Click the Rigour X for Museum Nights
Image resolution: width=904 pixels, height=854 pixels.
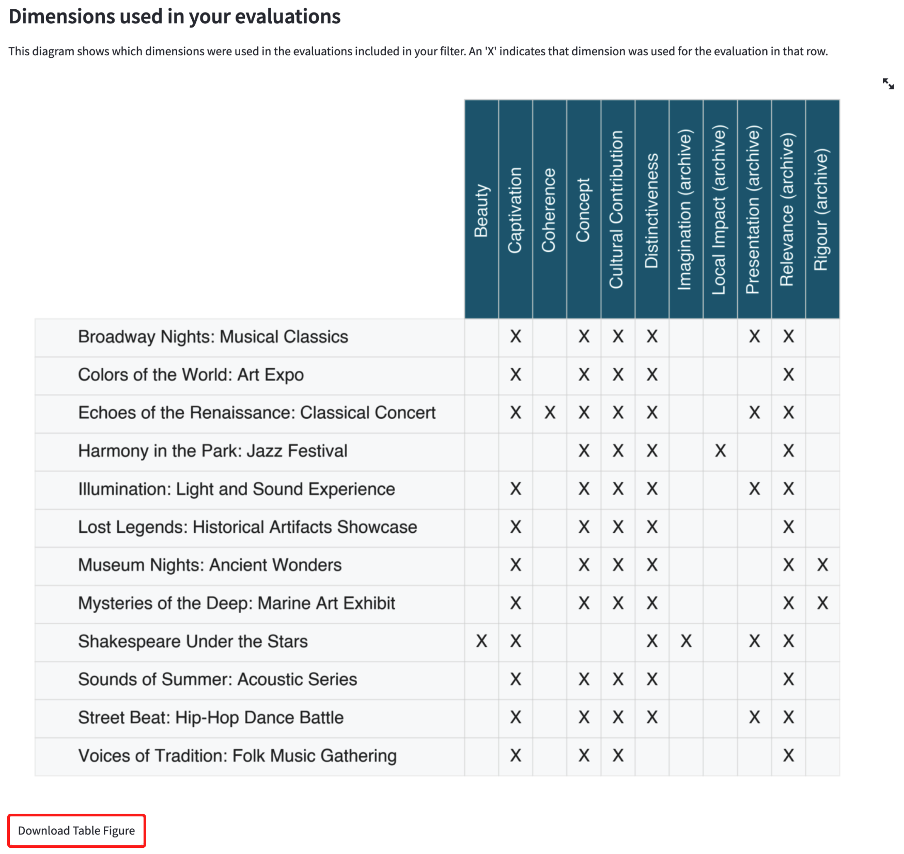[822, 565]
